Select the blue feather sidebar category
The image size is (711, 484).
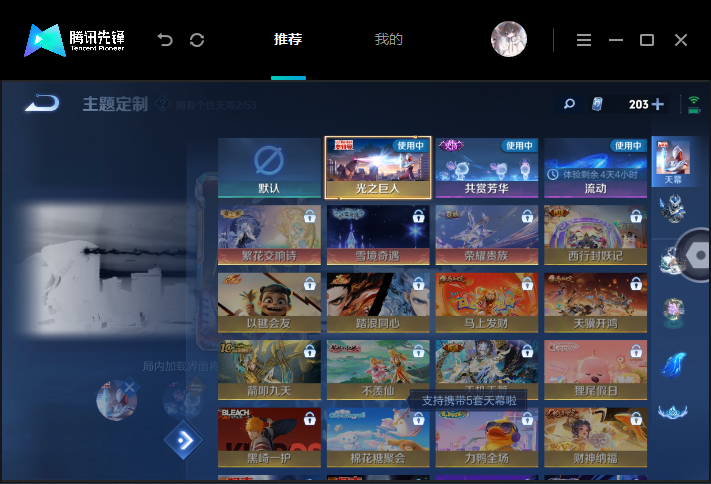pos(673,364)
